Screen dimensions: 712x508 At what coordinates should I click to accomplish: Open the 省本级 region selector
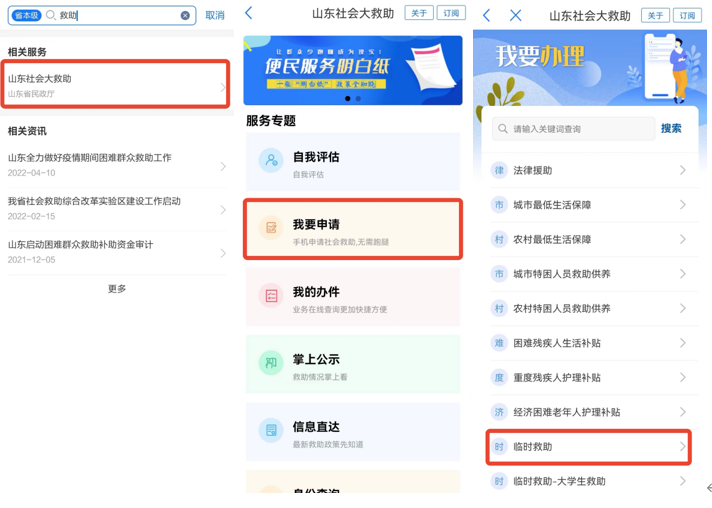(x=26, y=16)
